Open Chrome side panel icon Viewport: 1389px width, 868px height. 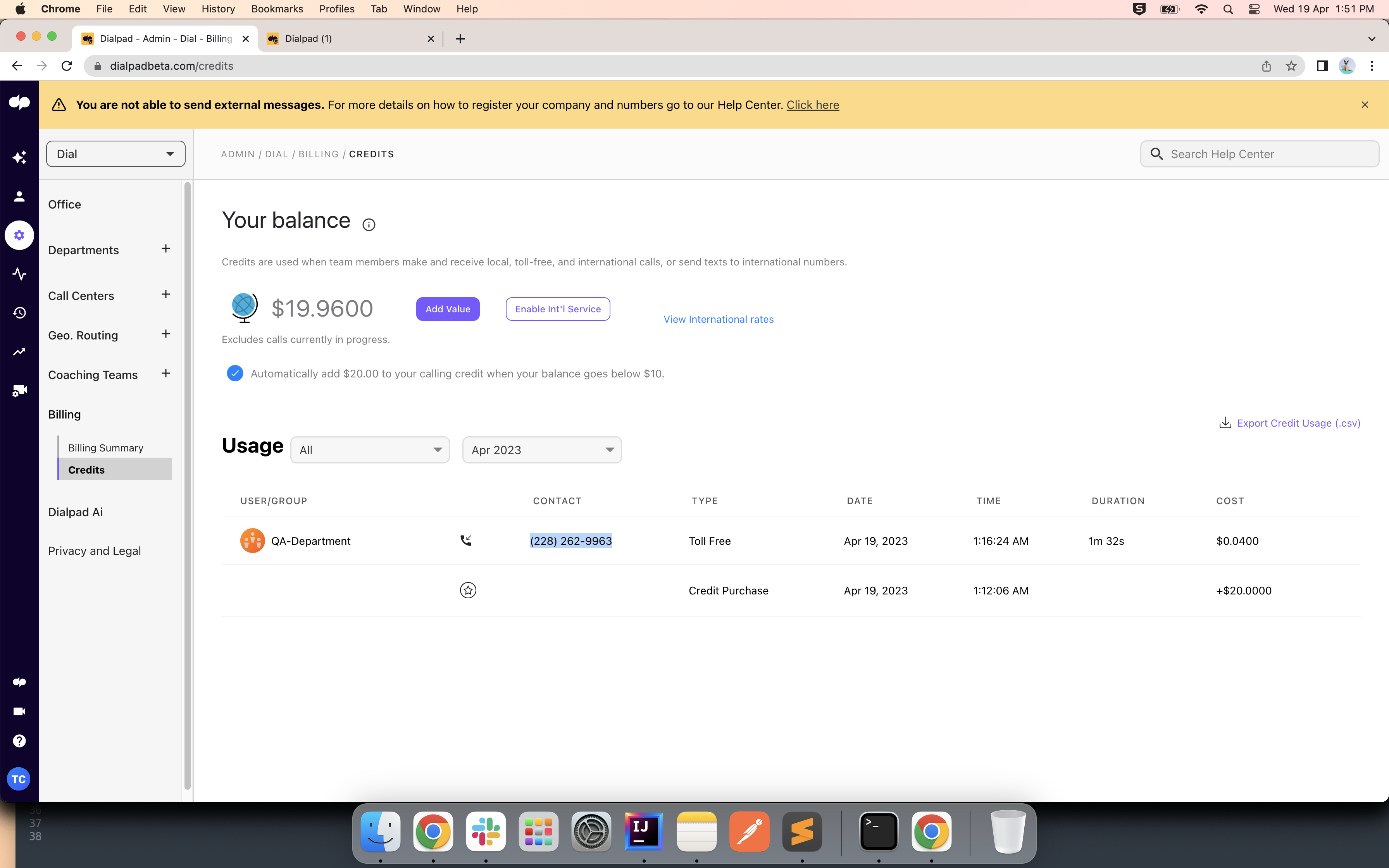1322,66
